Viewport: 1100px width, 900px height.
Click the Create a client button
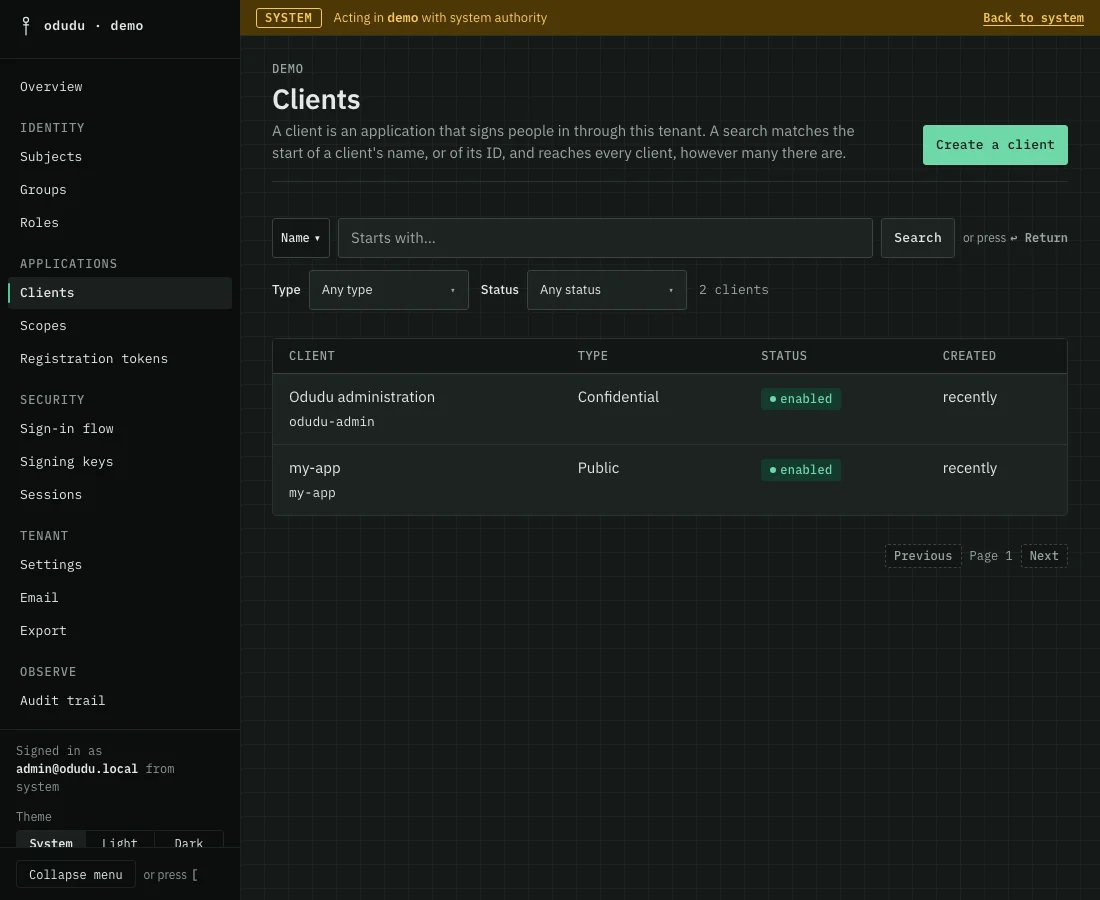995,145
